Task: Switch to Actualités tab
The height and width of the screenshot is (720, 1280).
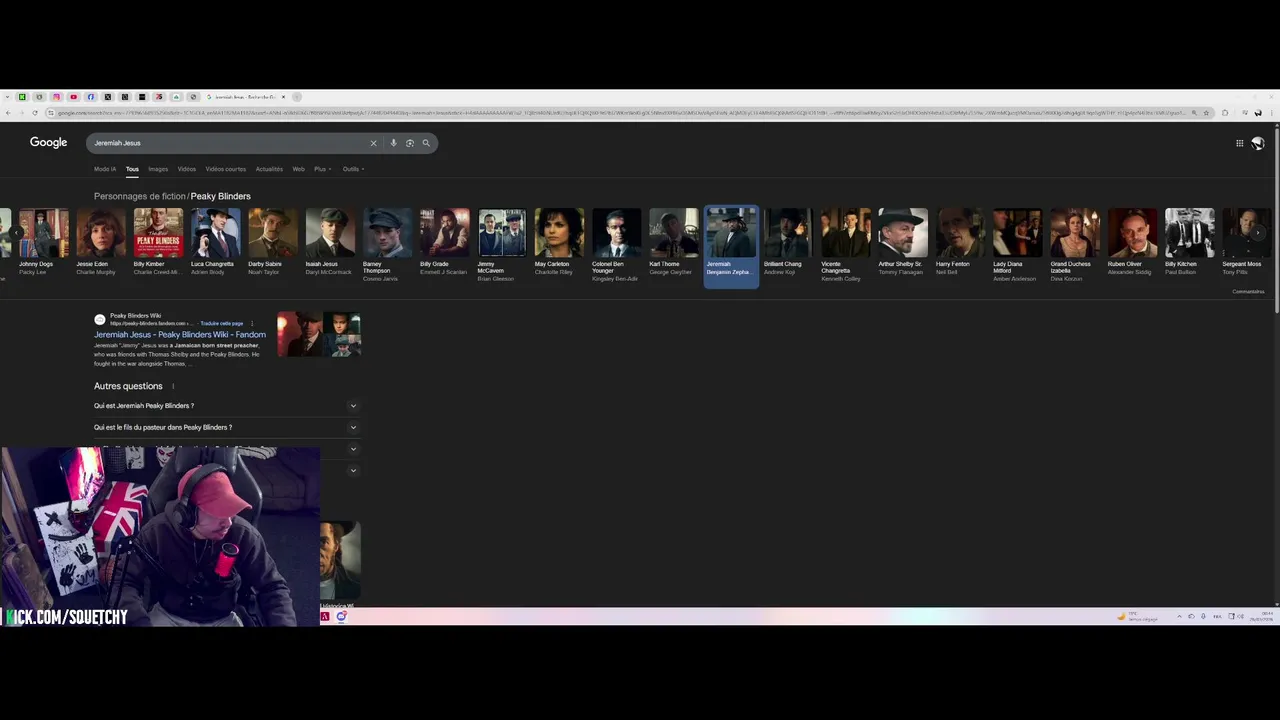Action: (x=269, y=169)
